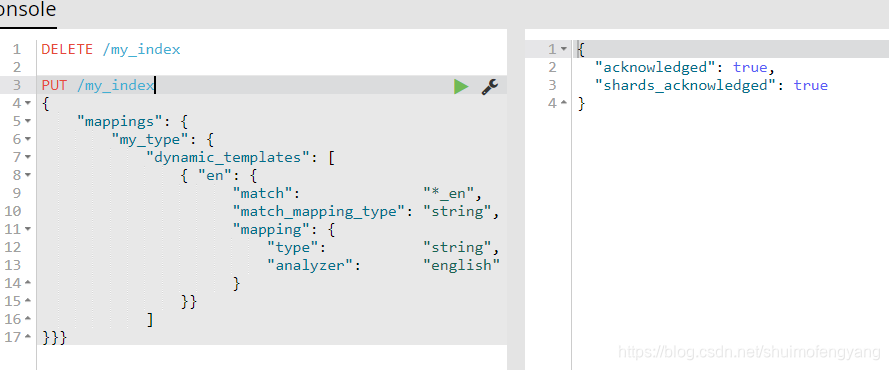Collapse the block at editor line 4
This screenshot has width=889, height=370.
point(28,103)
